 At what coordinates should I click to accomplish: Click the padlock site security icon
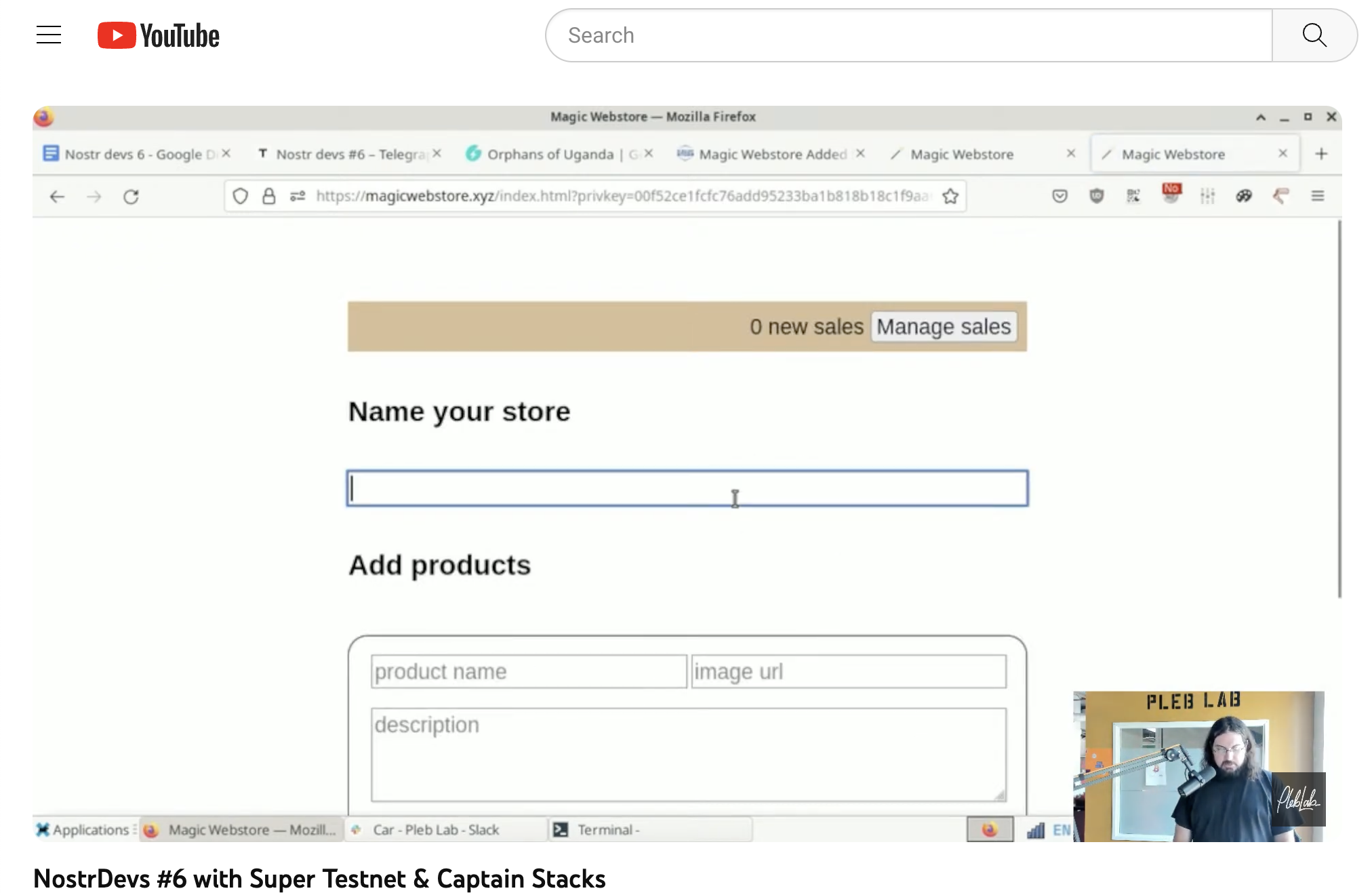269,197
